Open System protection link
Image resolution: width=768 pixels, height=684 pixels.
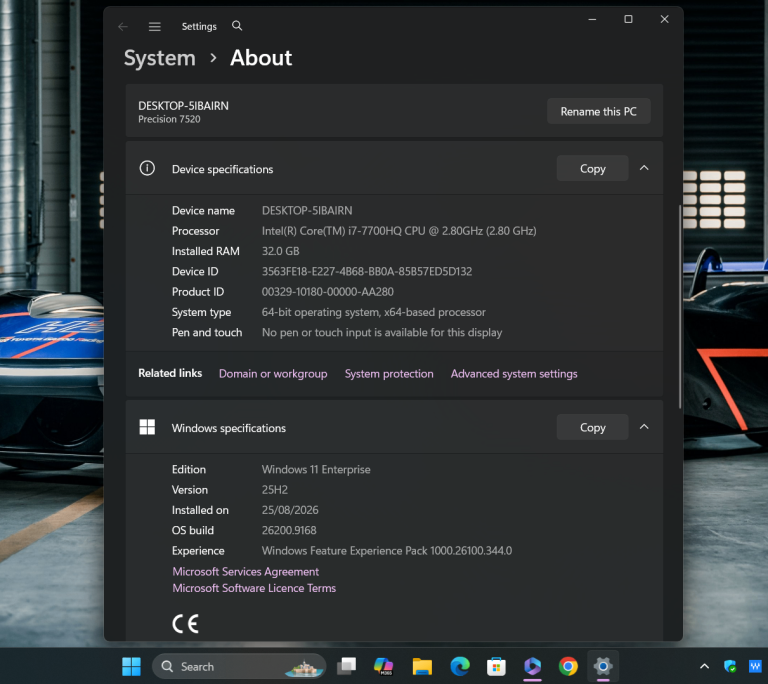[x=389, y=373]
